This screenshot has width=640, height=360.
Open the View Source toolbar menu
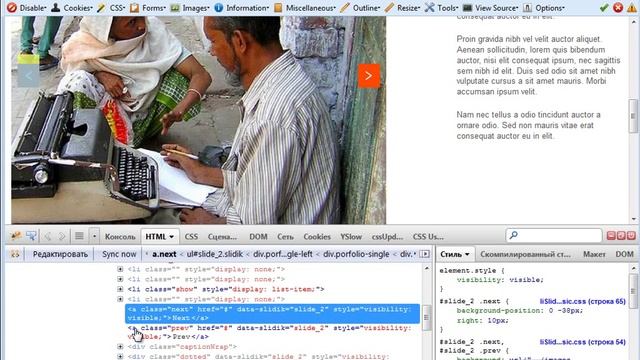491,8
